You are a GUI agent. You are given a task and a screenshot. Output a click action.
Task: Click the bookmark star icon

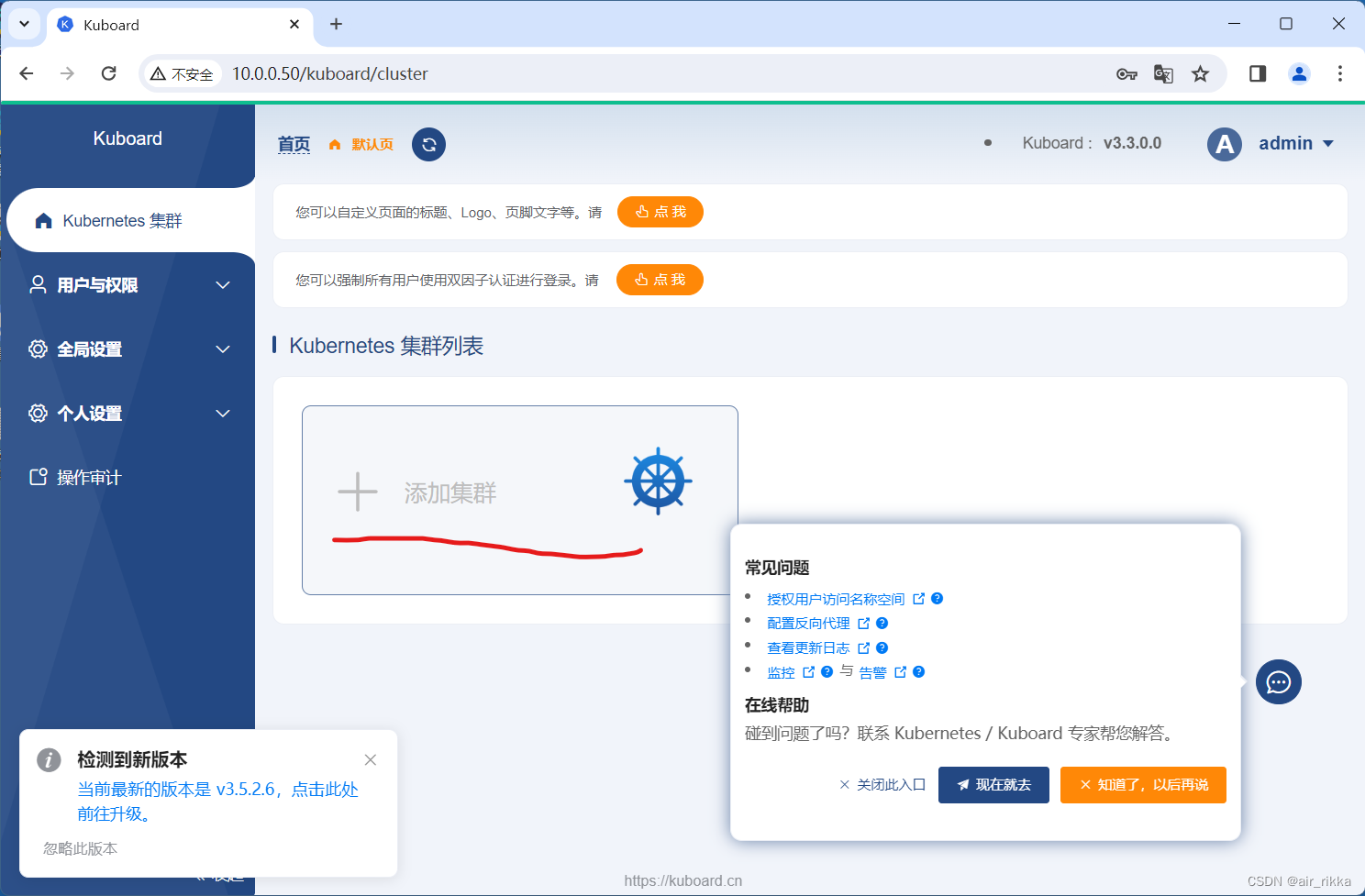1200,74
